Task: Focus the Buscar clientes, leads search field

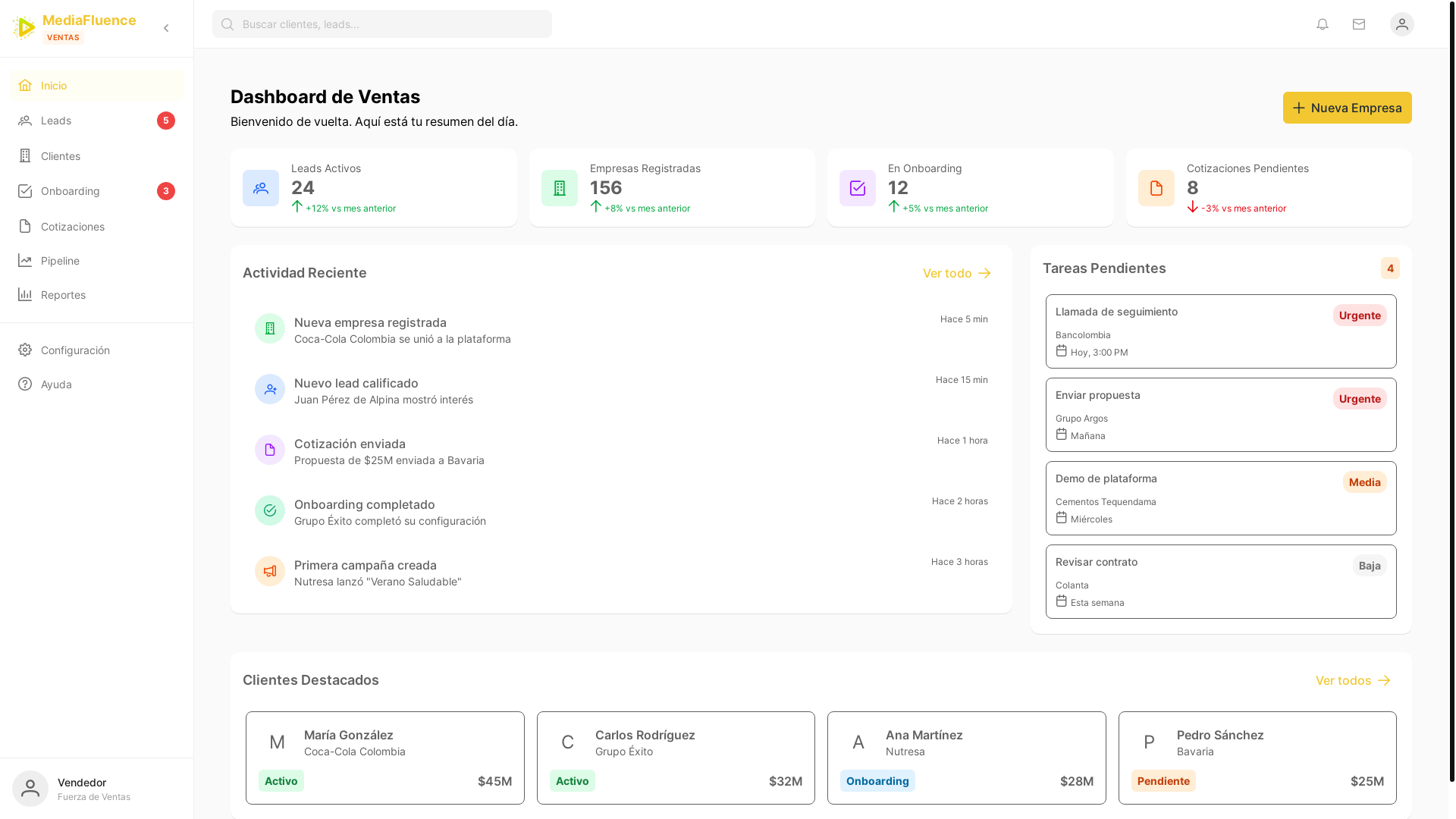Action: tap(382, 24)
